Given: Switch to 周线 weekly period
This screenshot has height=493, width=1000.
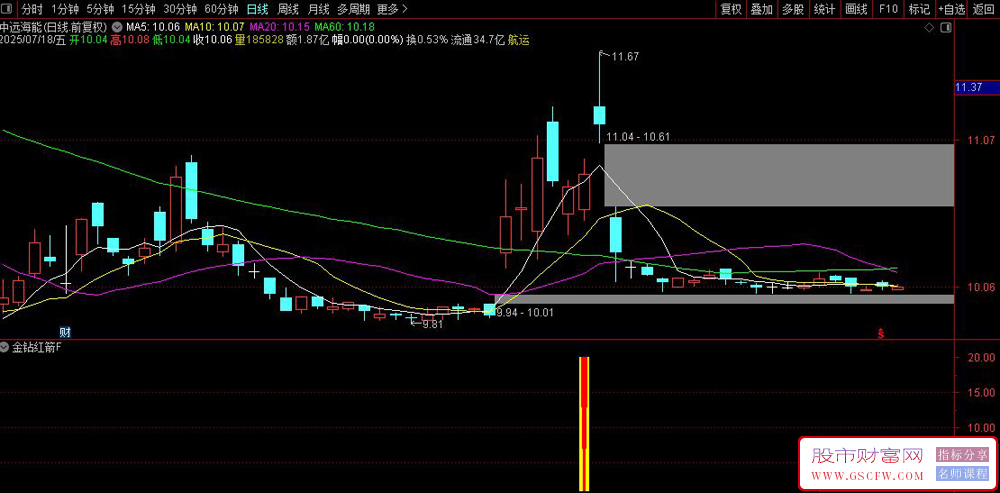Looking at the screenshot, I should 288,9.
